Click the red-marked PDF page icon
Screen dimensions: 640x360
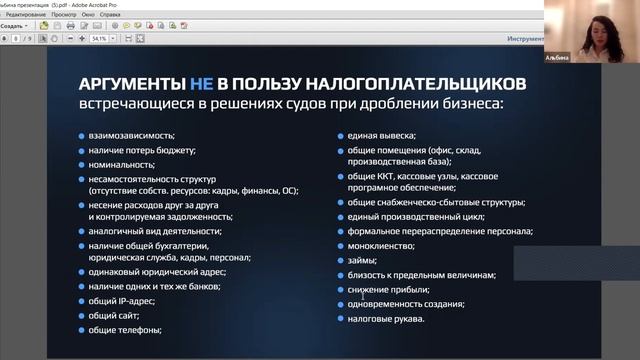click(149, 26)
